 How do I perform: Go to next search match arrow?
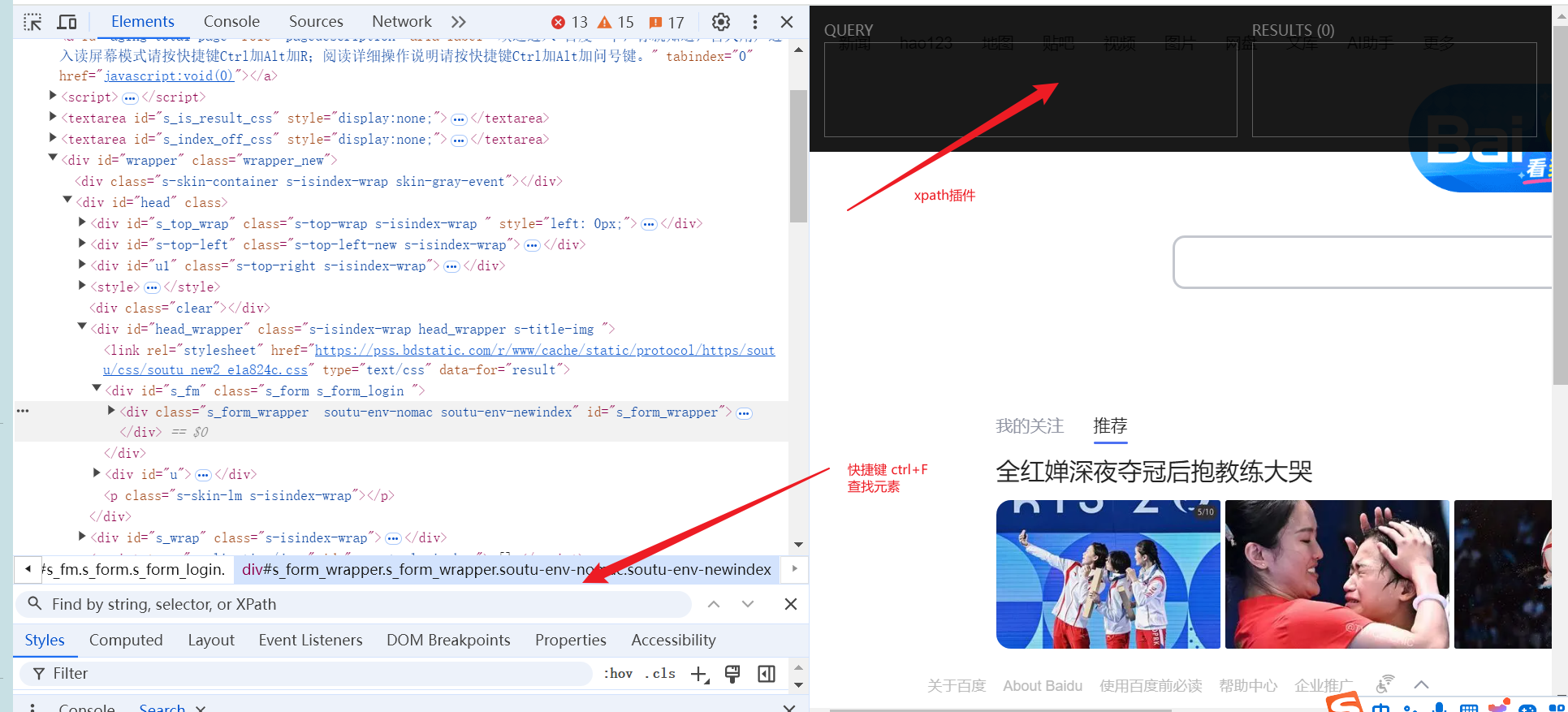[748, 604]
